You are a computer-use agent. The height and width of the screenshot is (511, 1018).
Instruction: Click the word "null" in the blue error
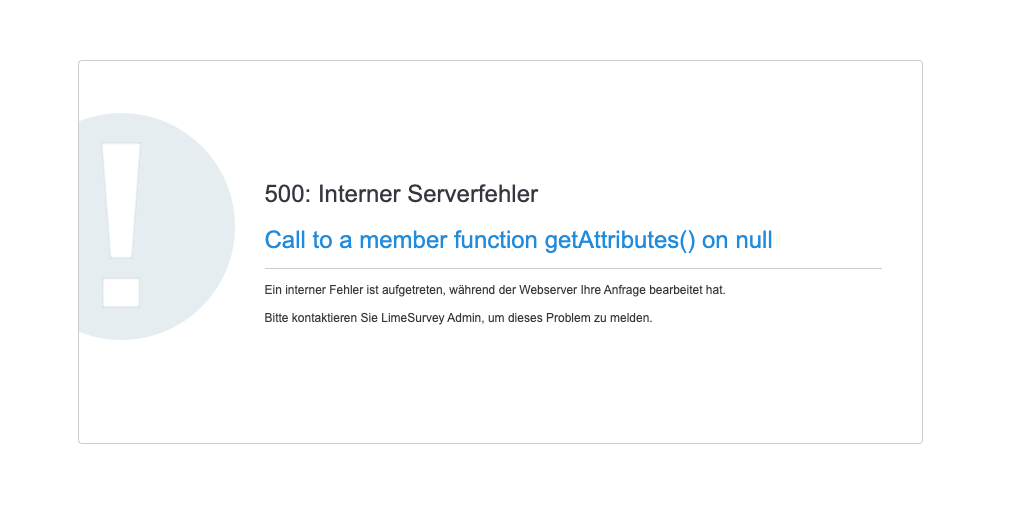pos(754,240)
